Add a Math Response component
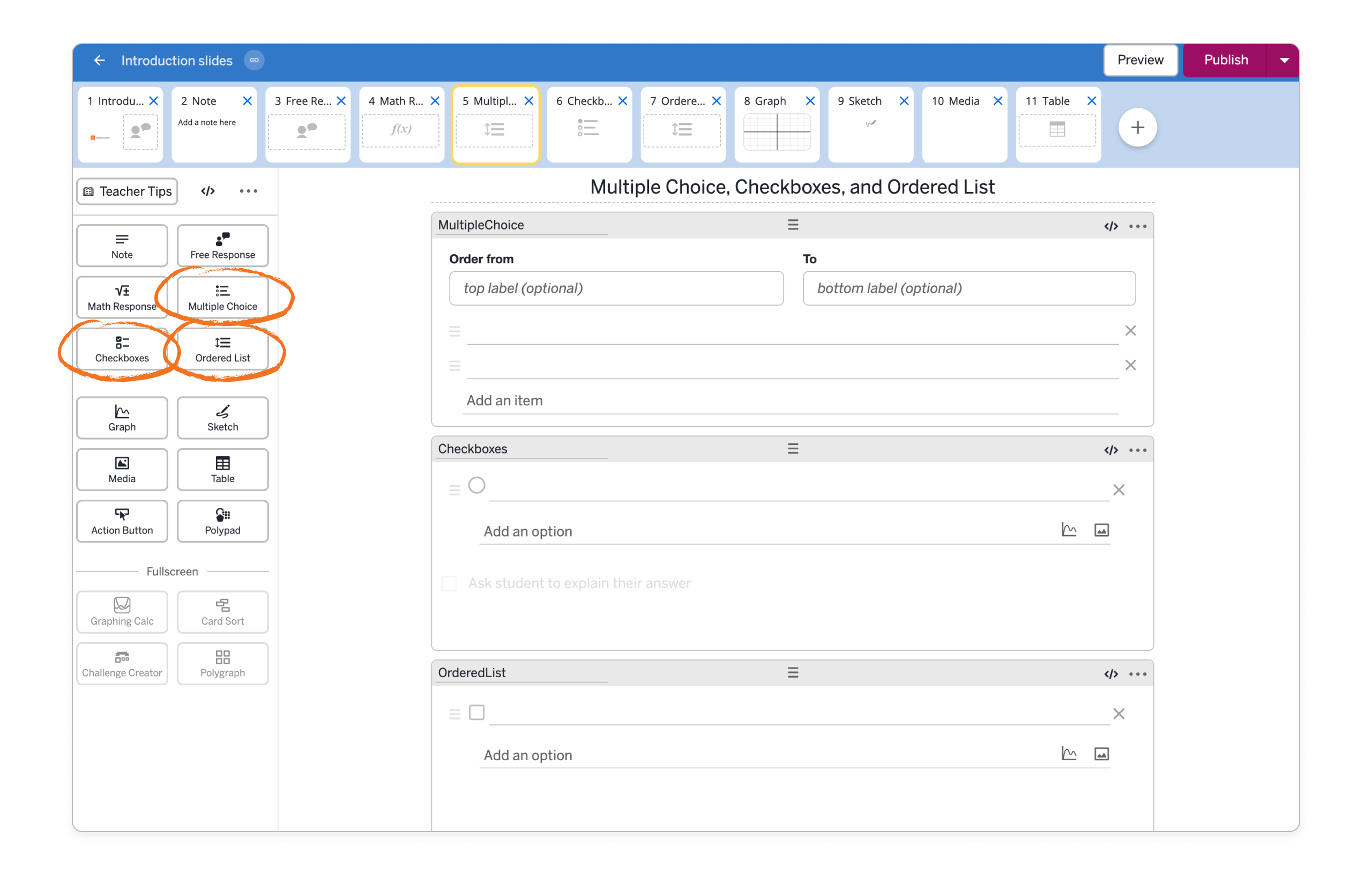The height and width of the screenshot is (875, 1372). (x=122, y=298)
